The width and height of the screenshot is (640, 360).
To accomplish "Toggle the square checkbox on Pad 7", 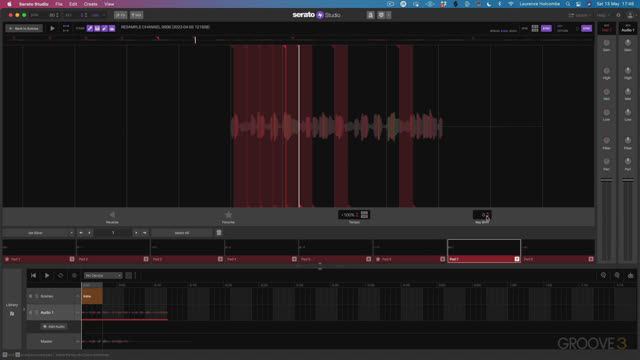I will tap(517, 259).
